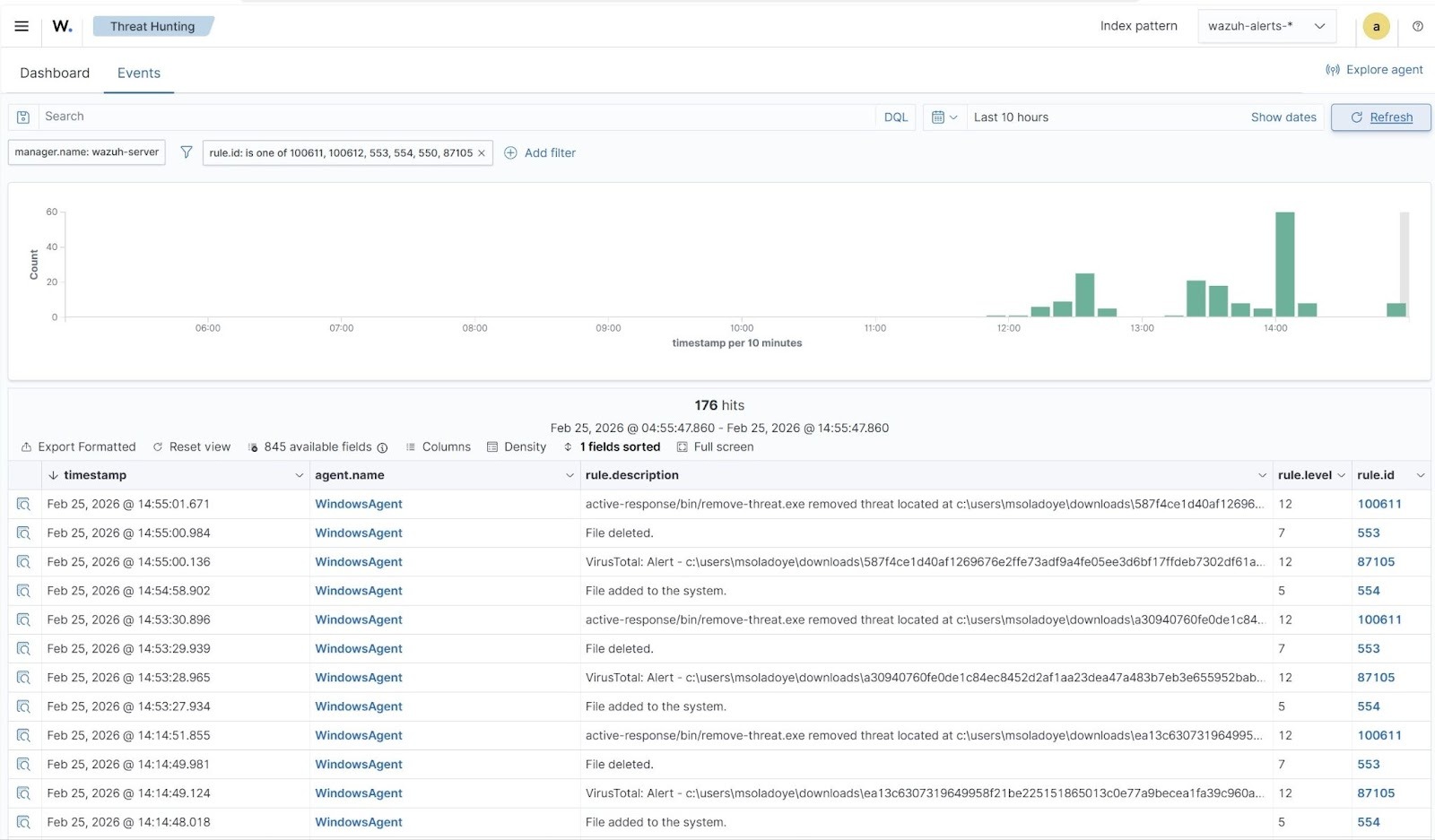Open the Columns selector
Image resolution: width=1435 pixels, height=840 pixels.
tap(438, 446)
